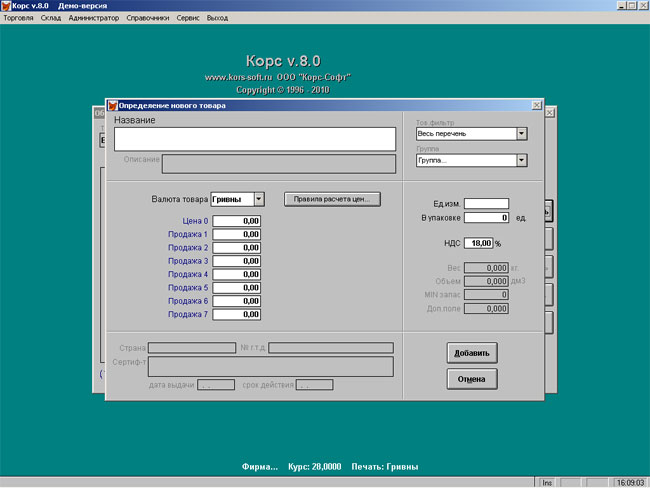Open the Администратор menu
This screenshot has width=650, height=488.
pyautogui.click(x=94, y=18)
